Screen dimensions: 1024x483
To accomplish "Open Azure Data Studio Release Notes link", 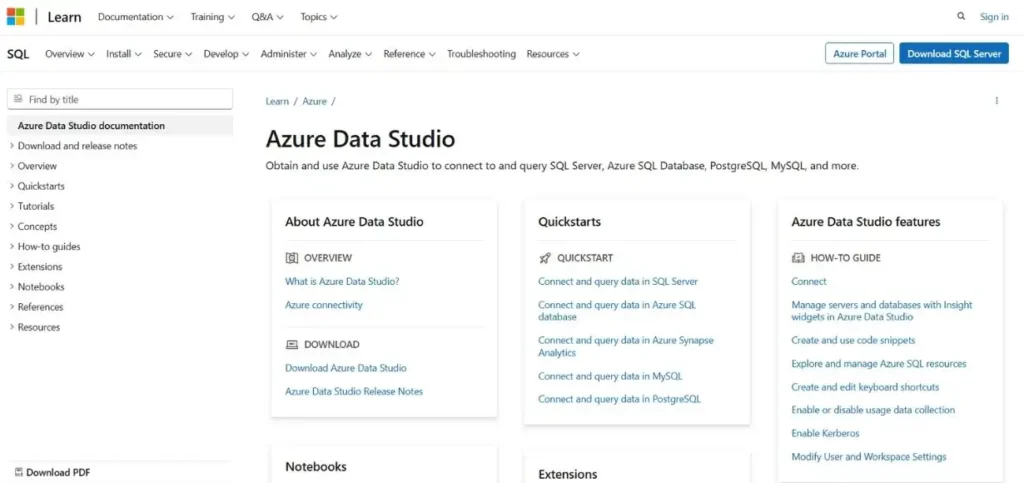I will coord(354,392).
